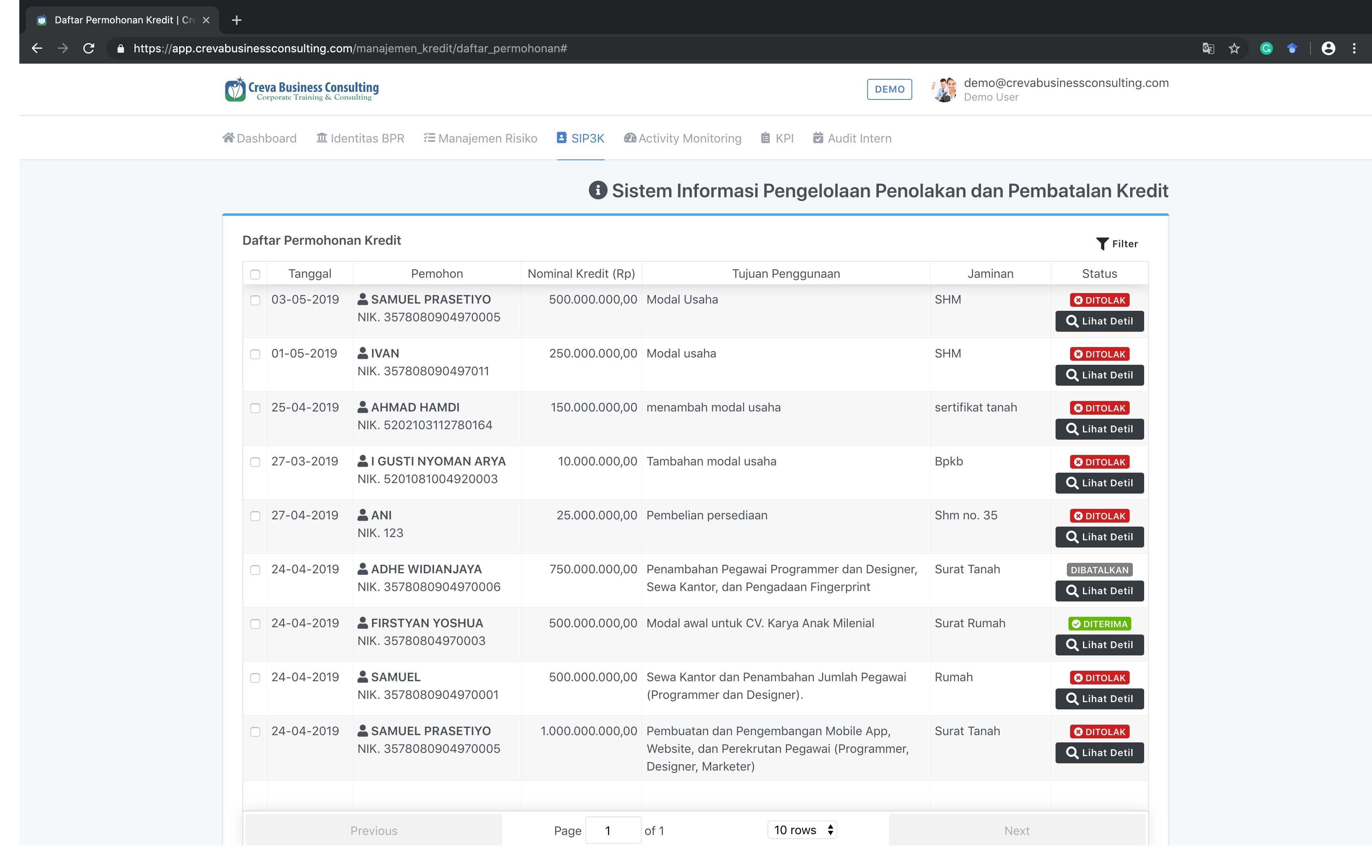Image resolution: width=1372 pixels, height=868 pixels.
Task: Open the Filter button
Action: coord(1117,244)
